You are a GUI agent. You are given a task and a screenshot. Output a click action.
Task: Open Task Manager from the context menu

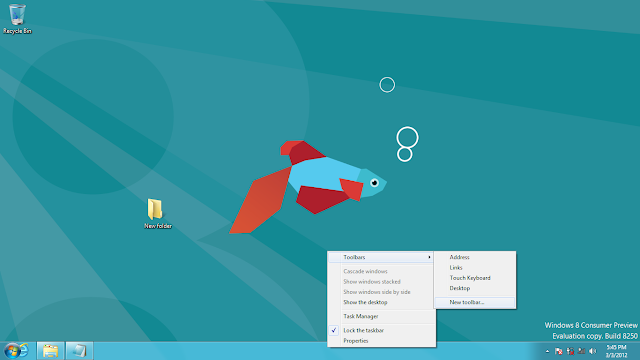[381, 316]
